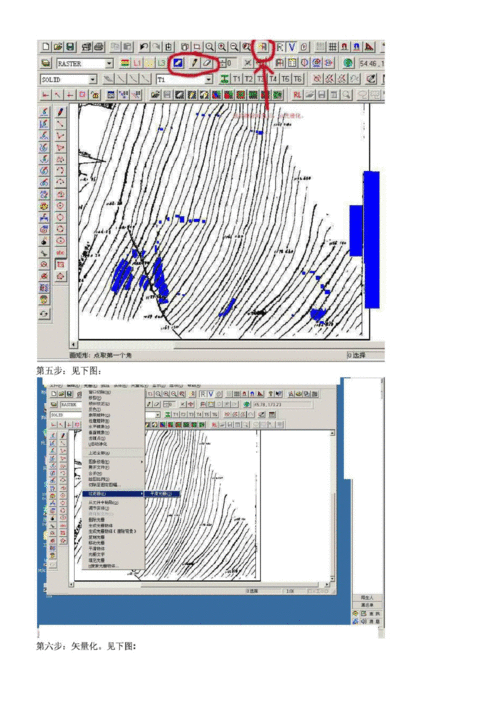Click the yellow smiley icon in left palette

[44, 299]
